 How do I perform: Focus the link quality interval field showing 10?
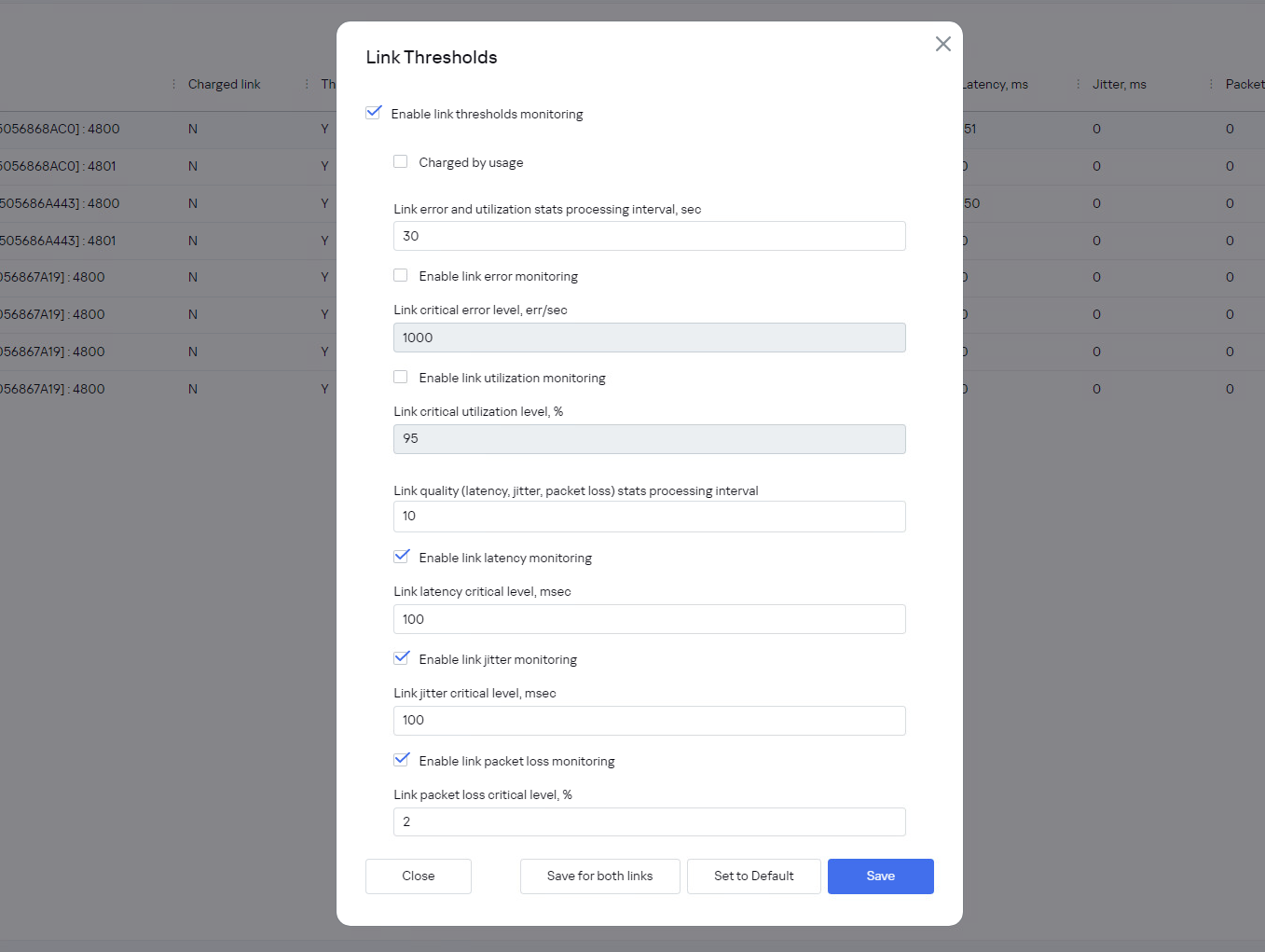tap(649, 517)
